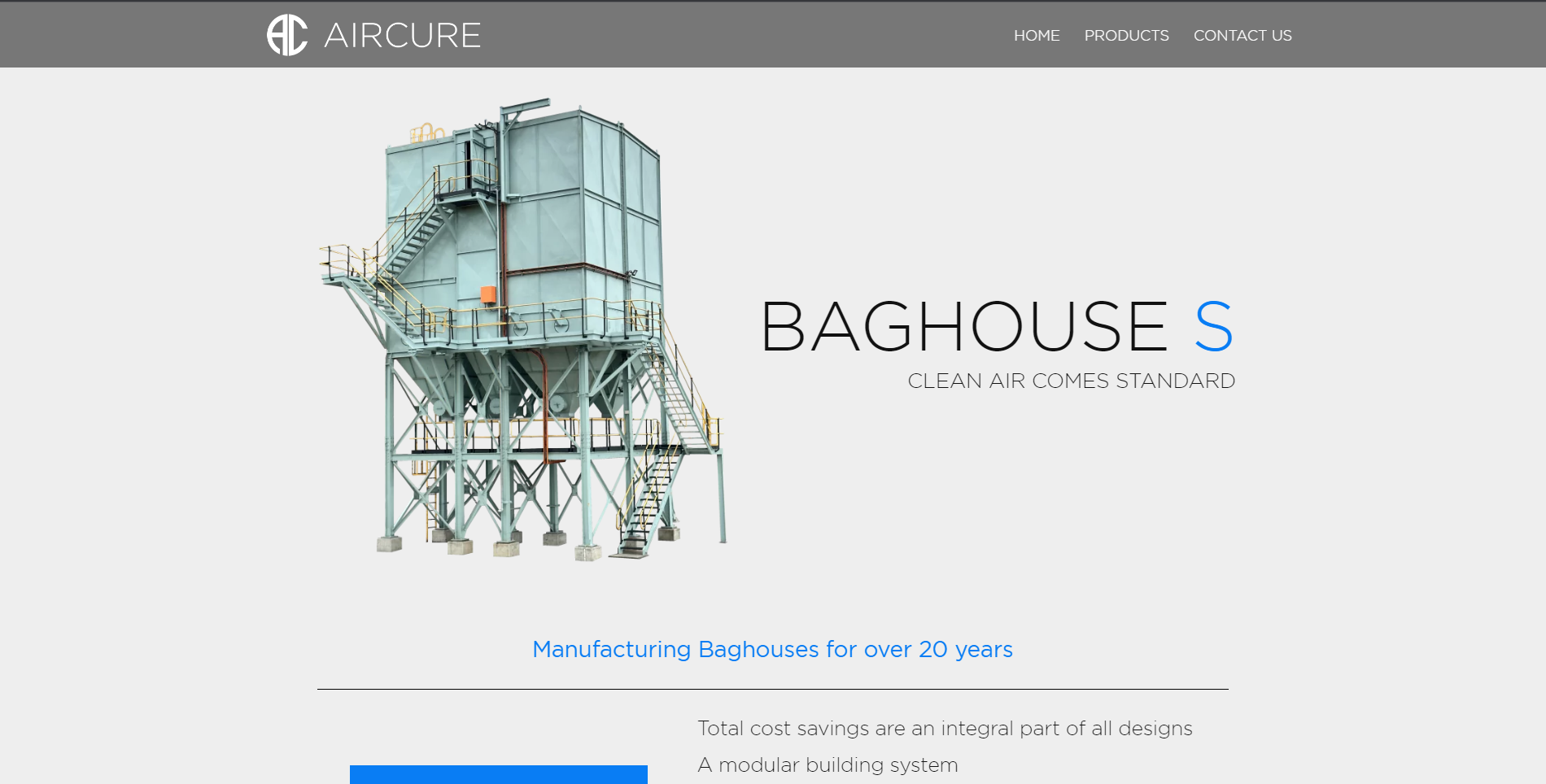Screen dimensions: 1546x784
Task: Click the solid blue rectangle block
Action: (498, 774)
